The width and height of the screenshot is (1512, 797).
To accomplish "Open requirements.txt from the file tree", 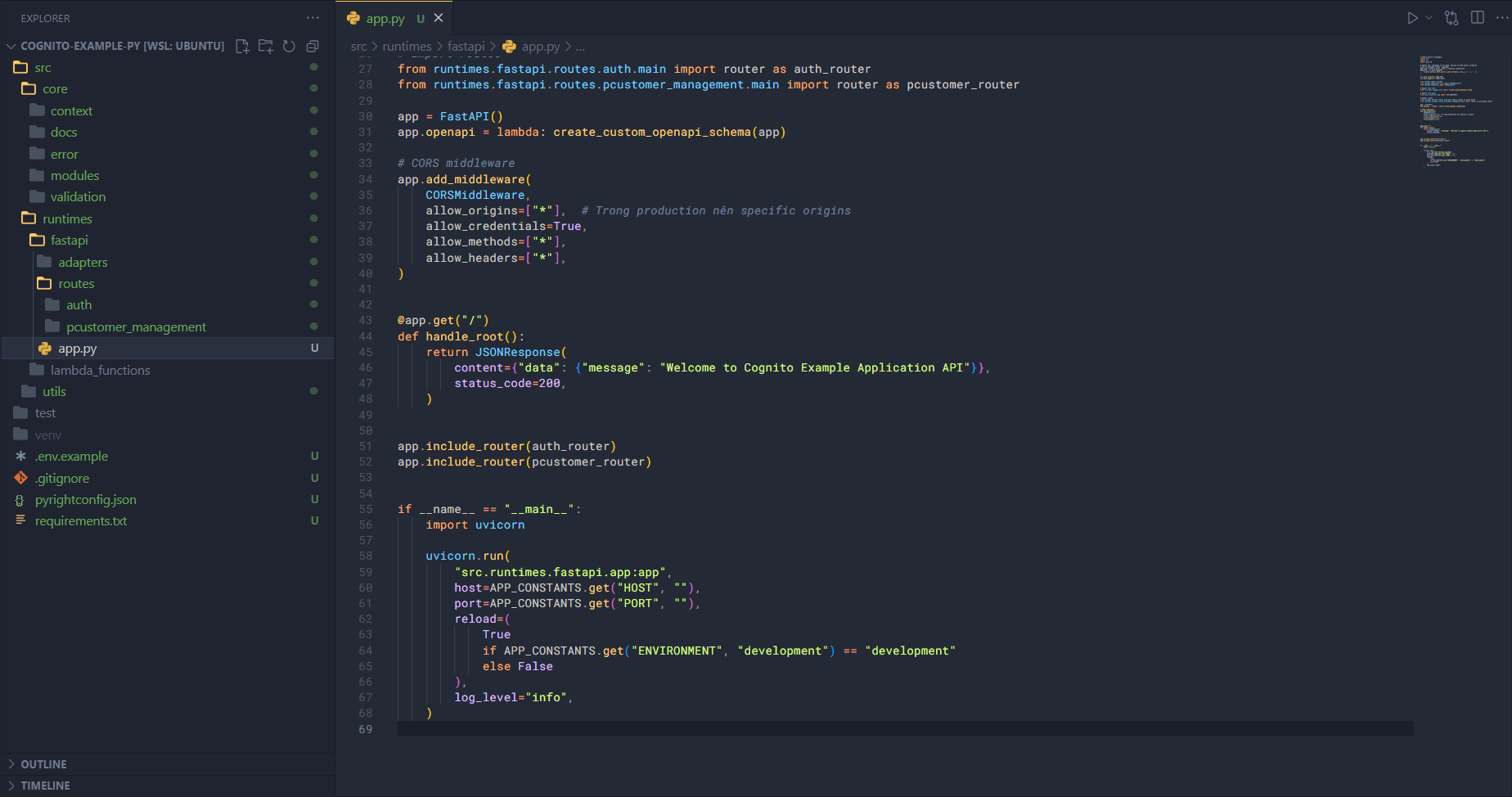I will point(81,521).
